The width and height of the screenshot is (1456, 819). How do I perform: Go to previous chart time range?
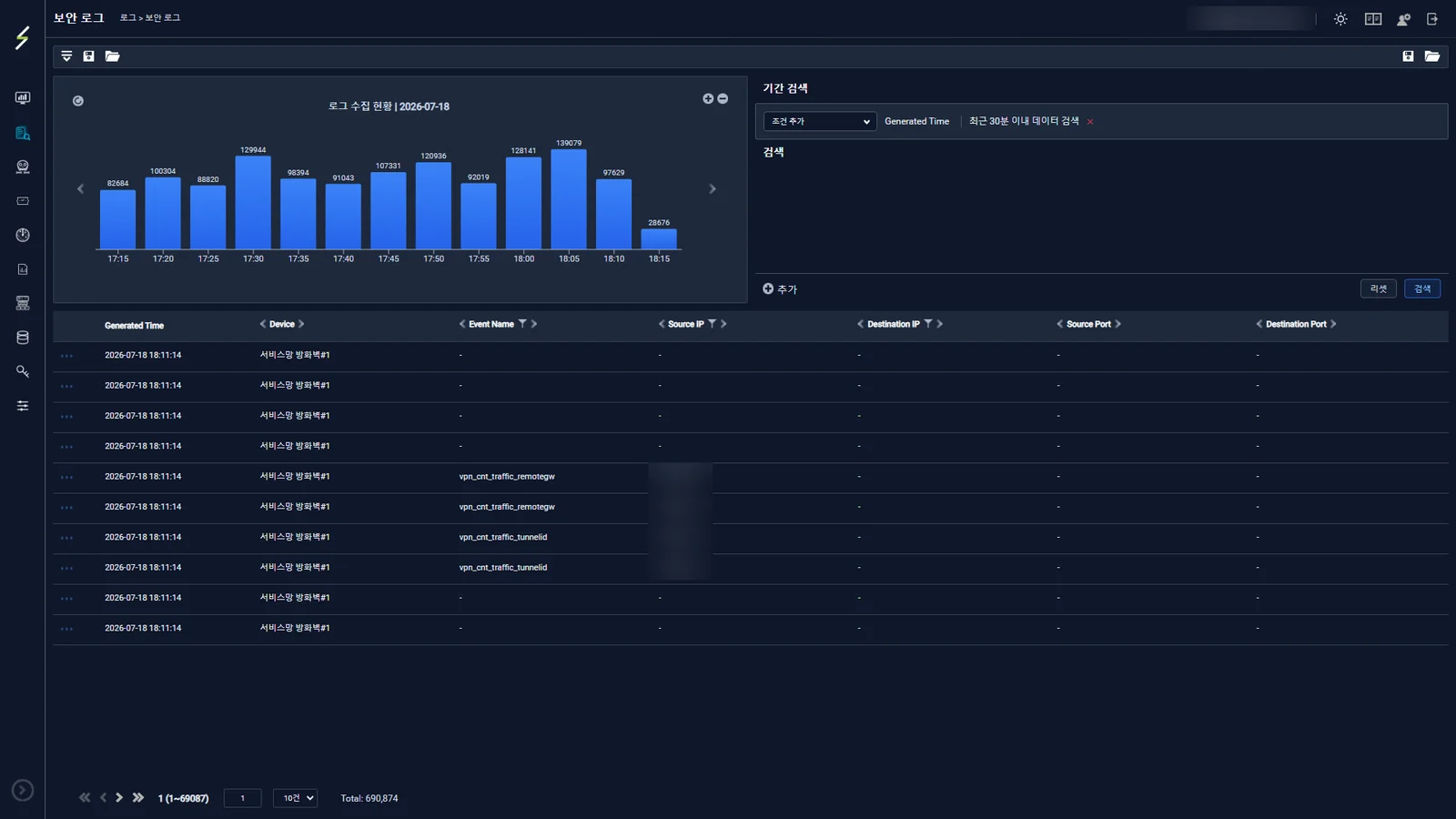pyautogui.click(x=80, y=188)
